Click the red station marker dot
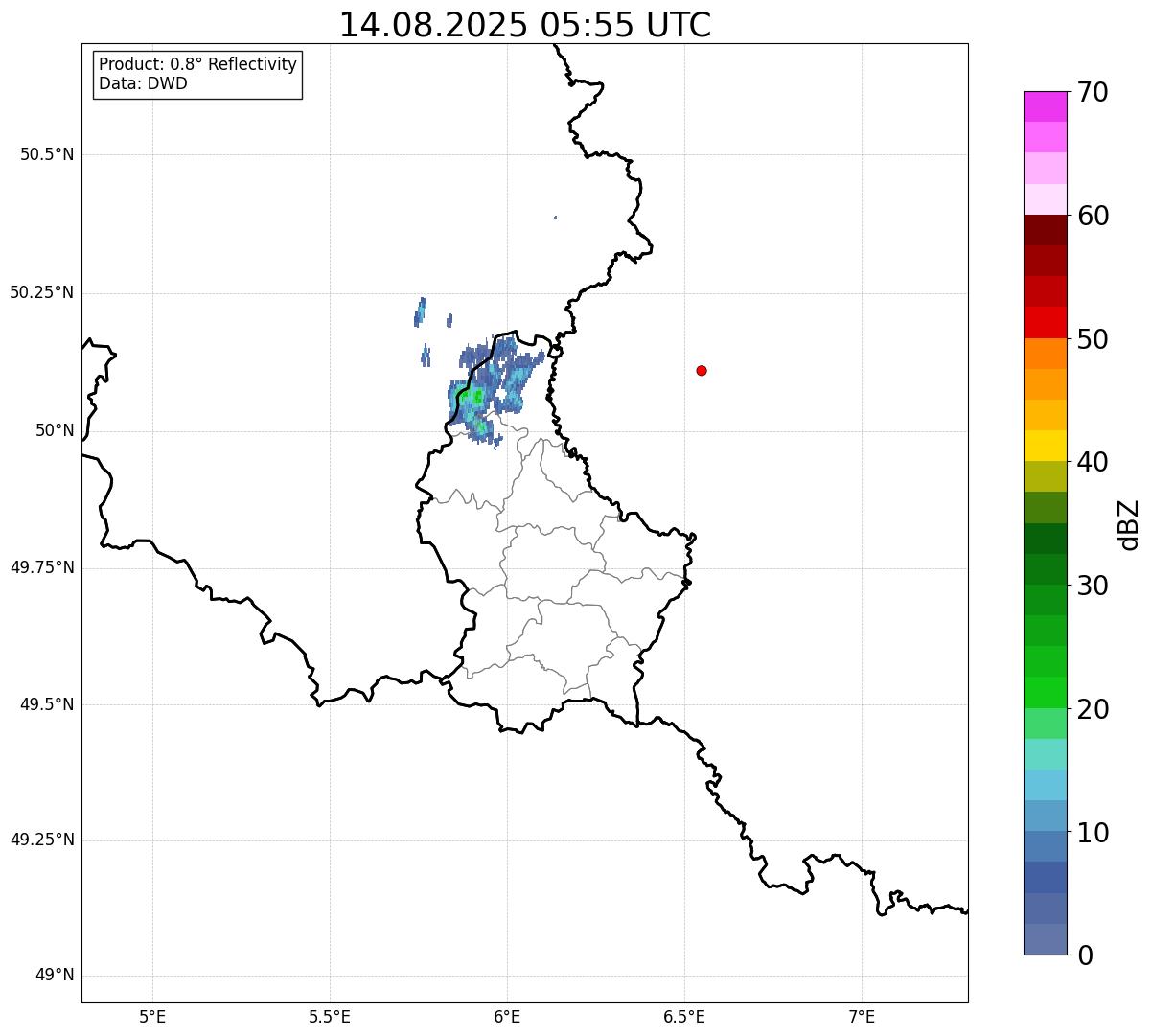Viewport: 1152px width, 1036px height. coord(702,370)
